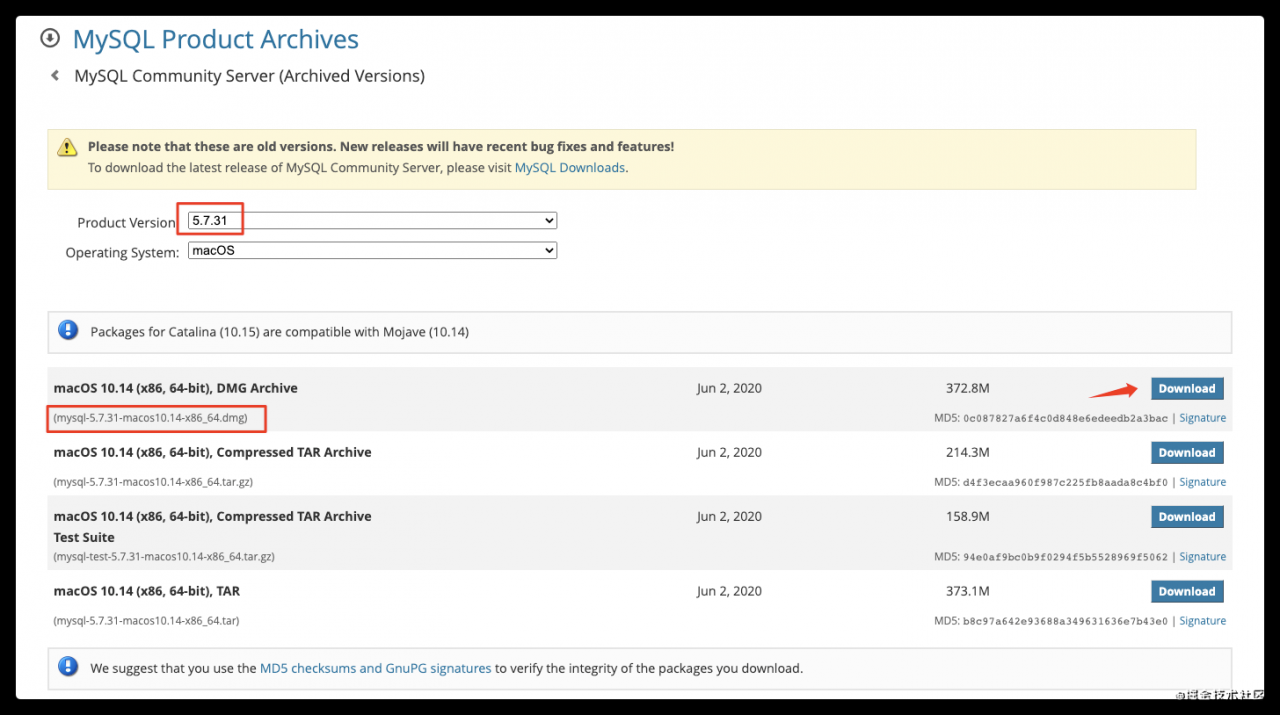Open MD5 checksums and GnuPG signatures link
The height and width of the screenshot is (715, 1280).
[x=376, y=668]
